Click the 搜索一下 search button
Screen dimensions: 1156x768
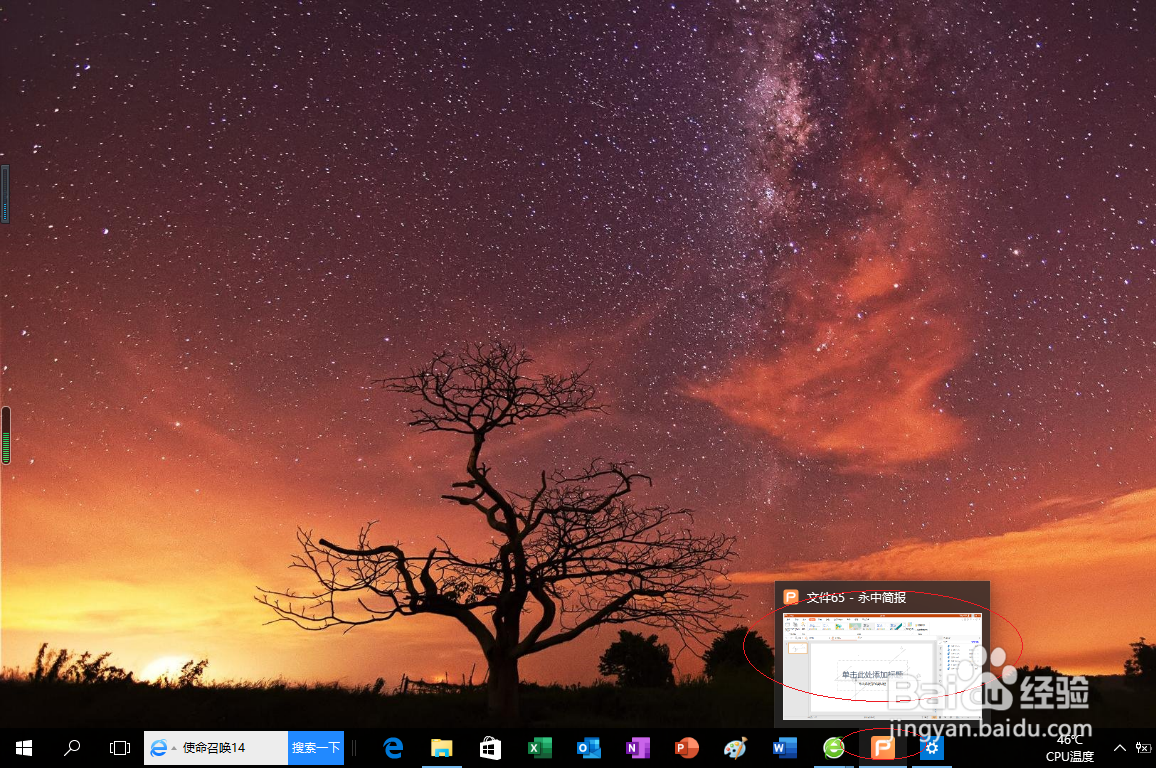(x=316, y=748)
